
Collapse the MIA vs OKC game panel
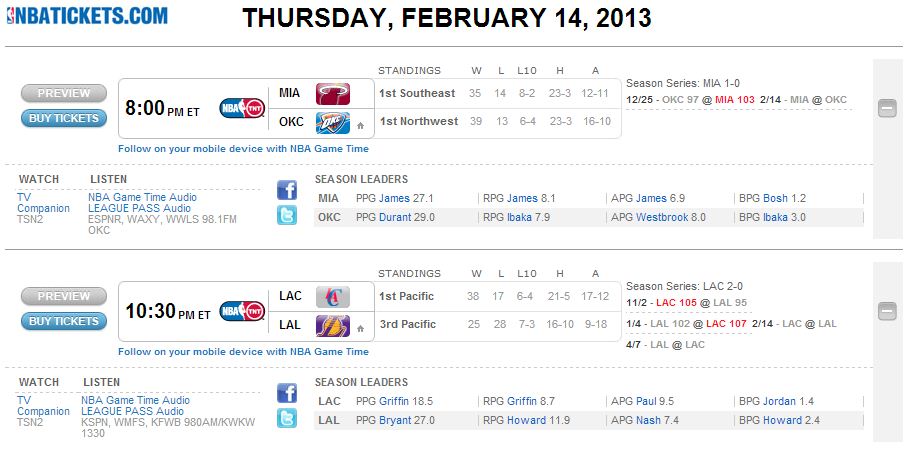coord(887,109)
